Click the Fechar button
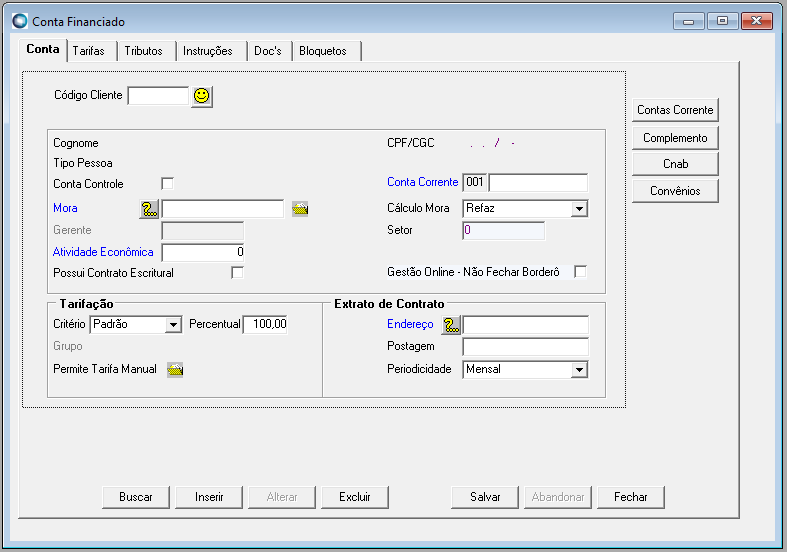The height and width of the screenshot is (552, 787). coord(631,497)
